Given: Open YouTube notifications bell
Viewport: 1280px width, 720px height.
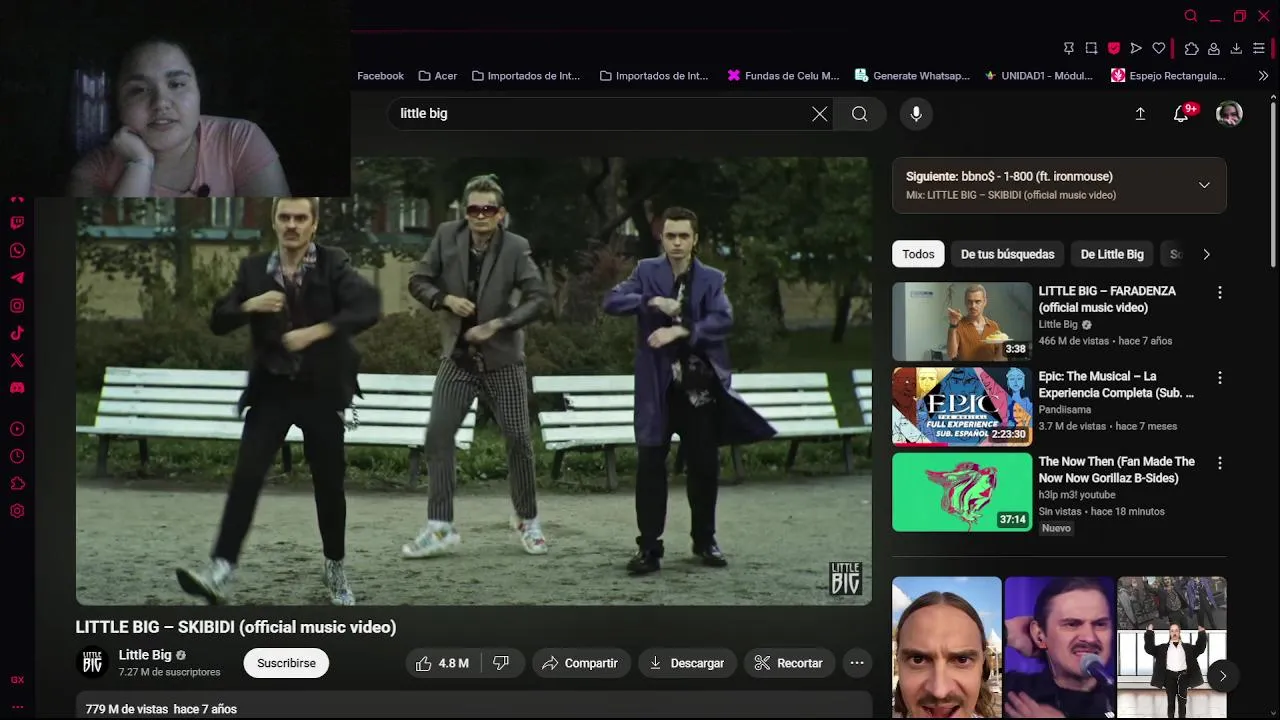Looking at the screenshot, I should [1182, 114].
